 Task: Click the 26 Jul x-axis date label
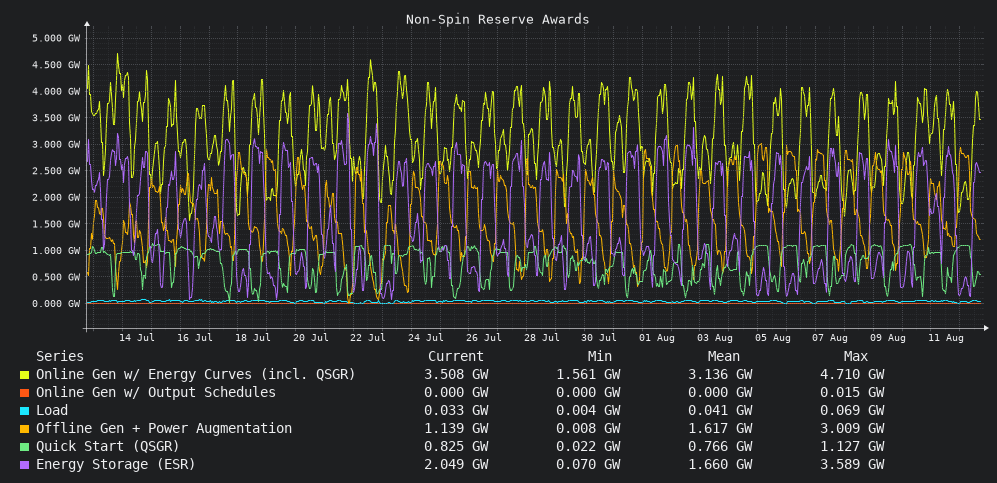coord(484,337)
